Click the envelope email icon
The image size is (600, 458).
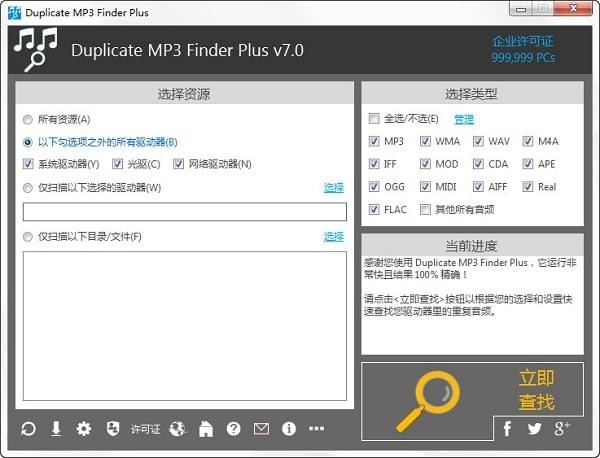(261, 429)
